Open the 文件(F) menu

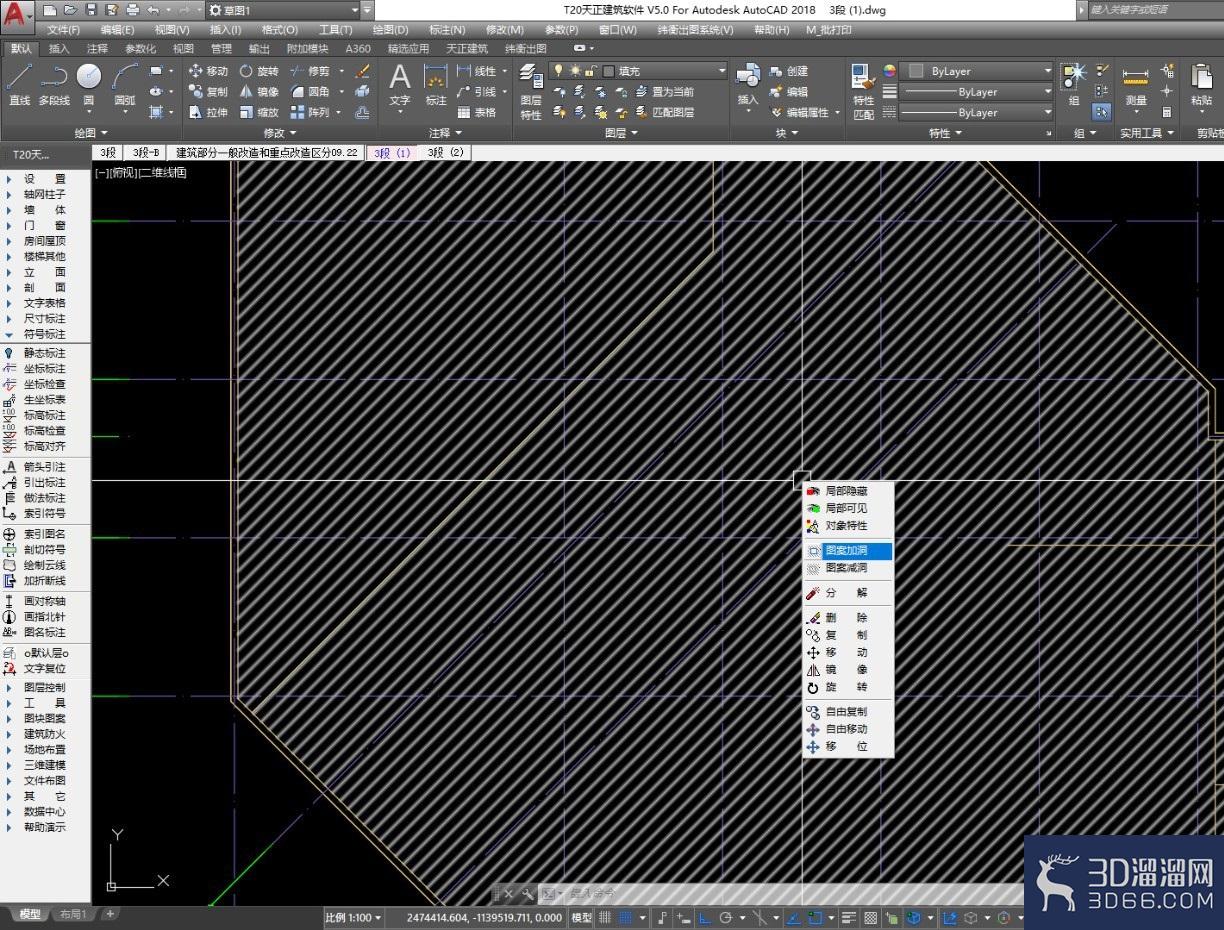point(64,30)
